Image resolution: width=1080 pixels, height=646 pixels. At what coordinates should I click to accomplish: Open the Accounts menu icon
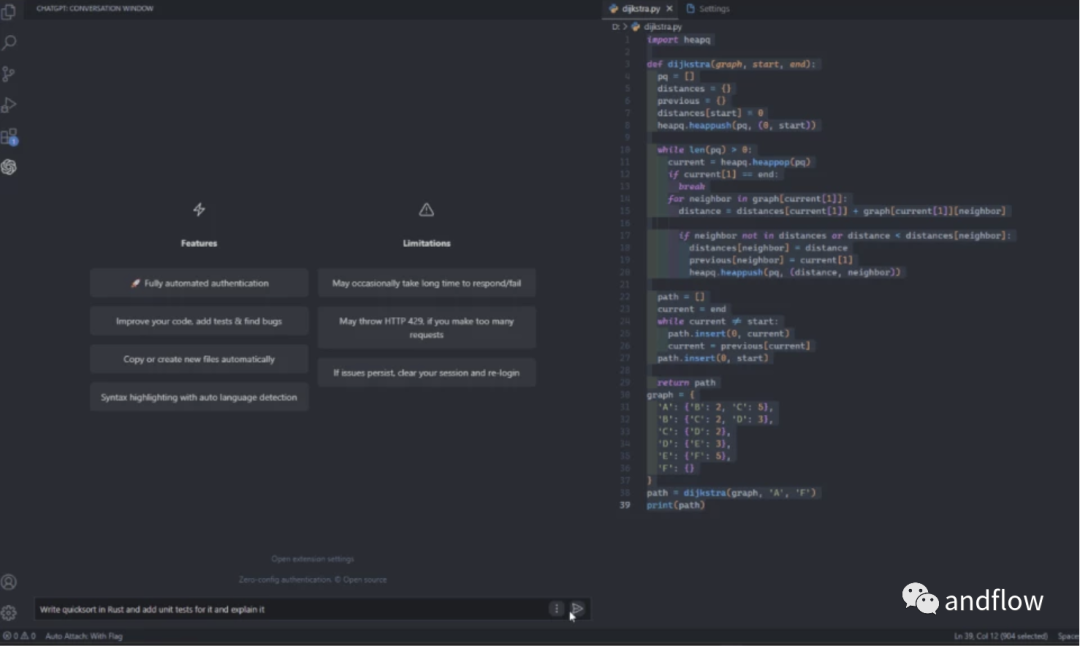(9, 582)
